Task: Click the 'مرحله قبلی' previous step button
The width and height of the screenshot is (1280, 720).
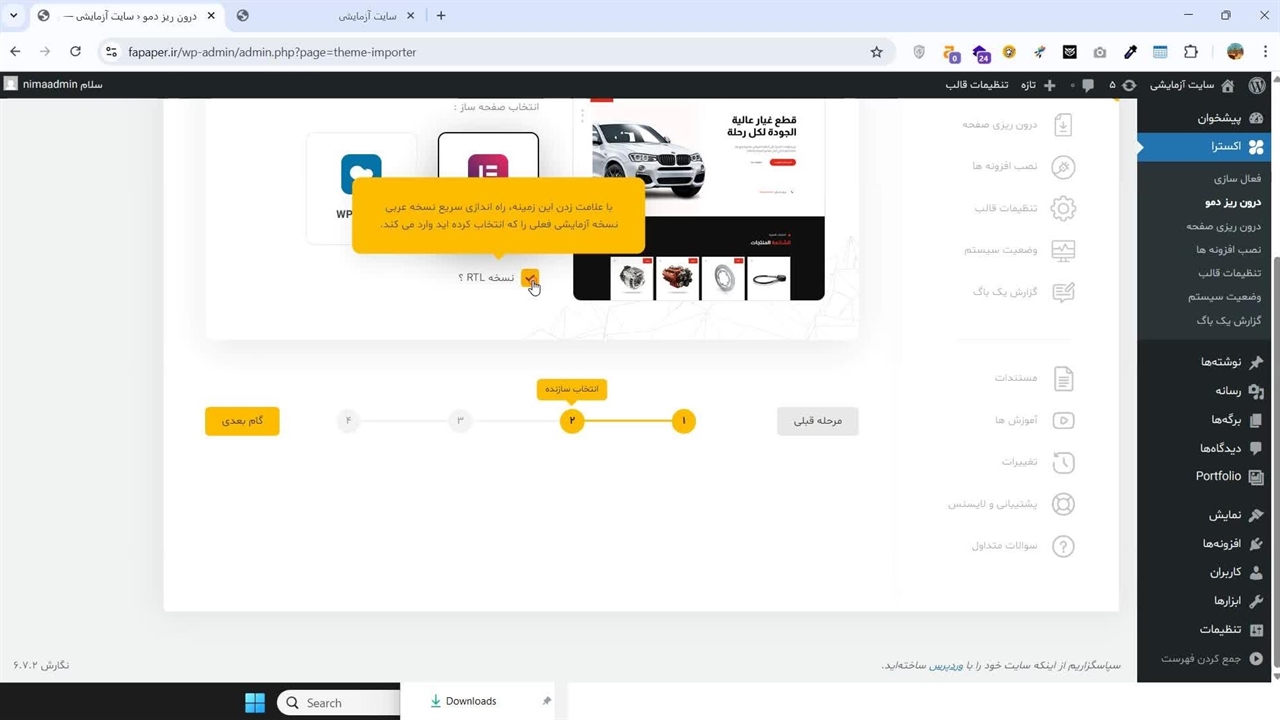Action: point(817,421)
